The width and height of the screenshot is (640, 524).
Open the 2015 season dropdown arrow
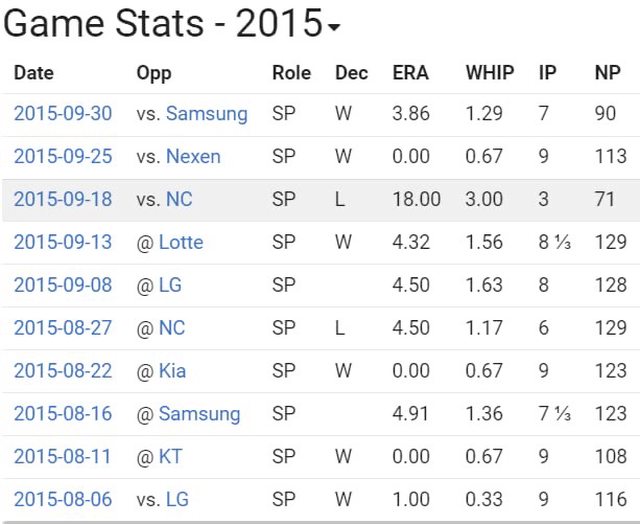click(x=333, y=28)
